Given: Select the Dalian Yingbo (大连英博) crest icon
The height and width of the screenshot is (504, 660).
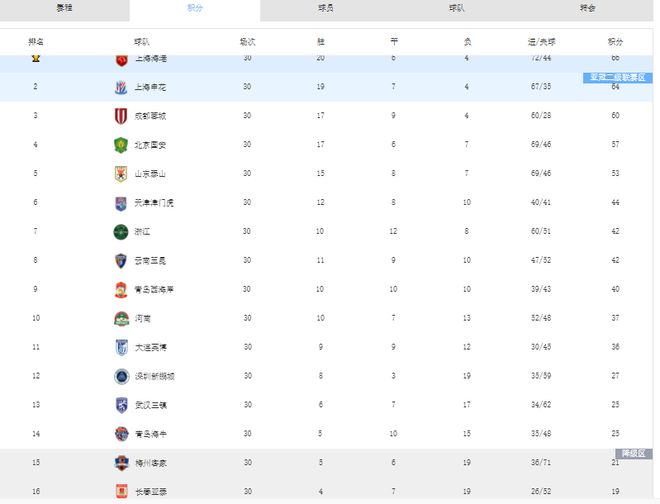Looking at the screenshot, I should point(121,348).
